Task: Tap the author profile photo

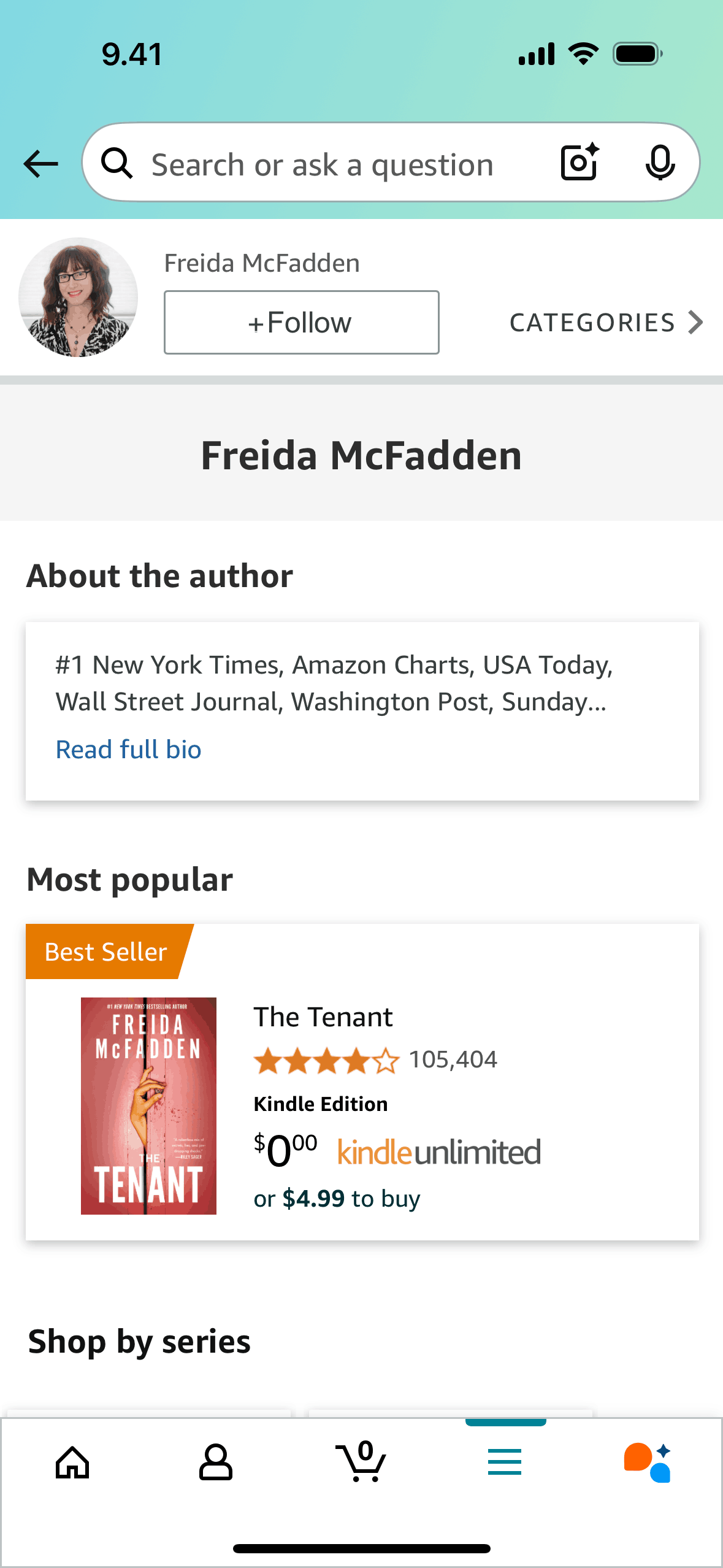Action: tap(78, 298)
